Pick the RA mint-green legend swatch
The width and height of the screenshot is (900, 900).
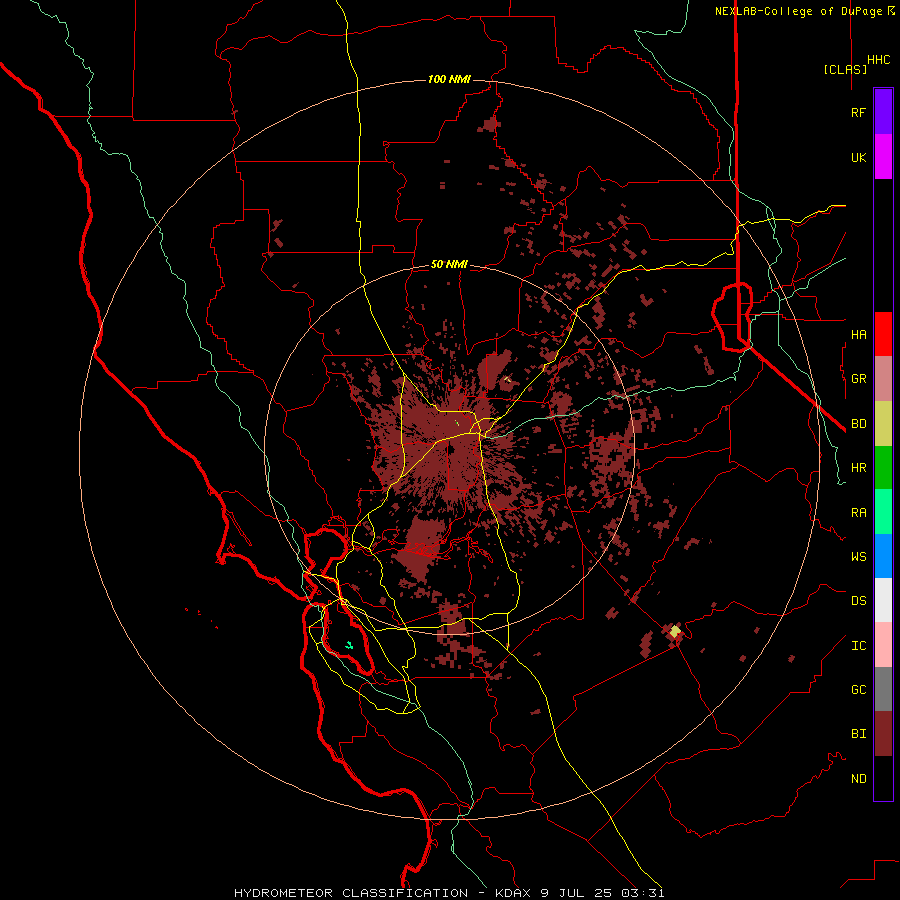point(883,512)
